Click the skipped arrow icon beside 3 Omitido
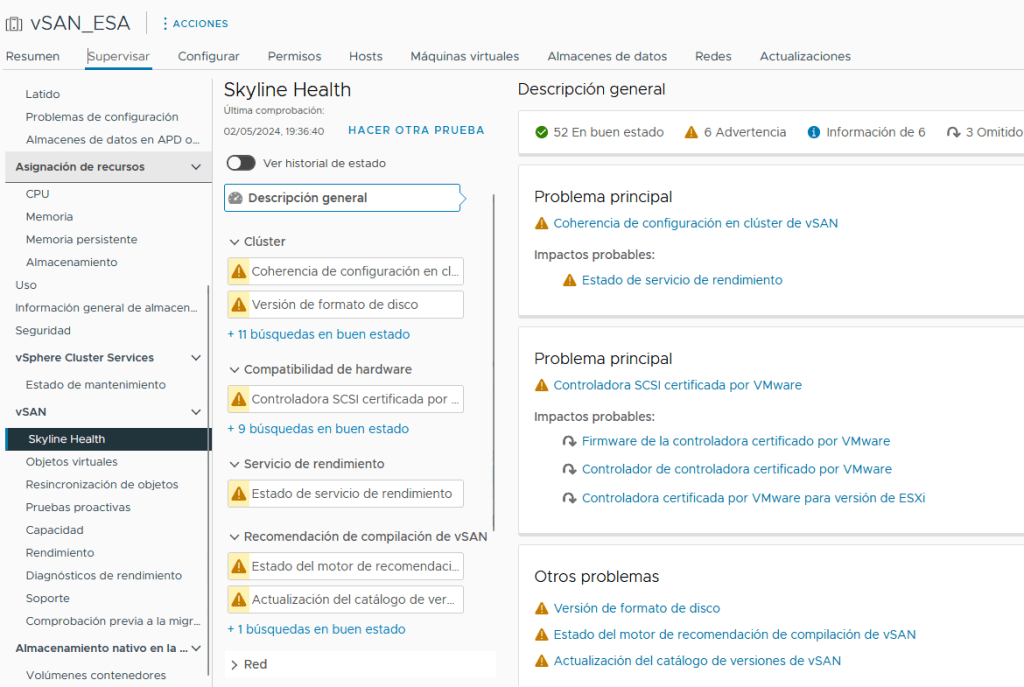This screenshot has height=687, width=1024. coord(953,132)
